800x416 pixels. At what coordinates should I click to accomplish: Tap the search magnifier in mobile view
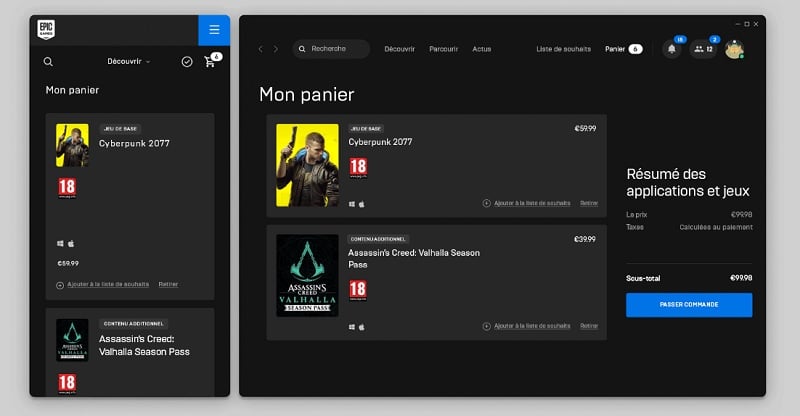tap(48, 62)
